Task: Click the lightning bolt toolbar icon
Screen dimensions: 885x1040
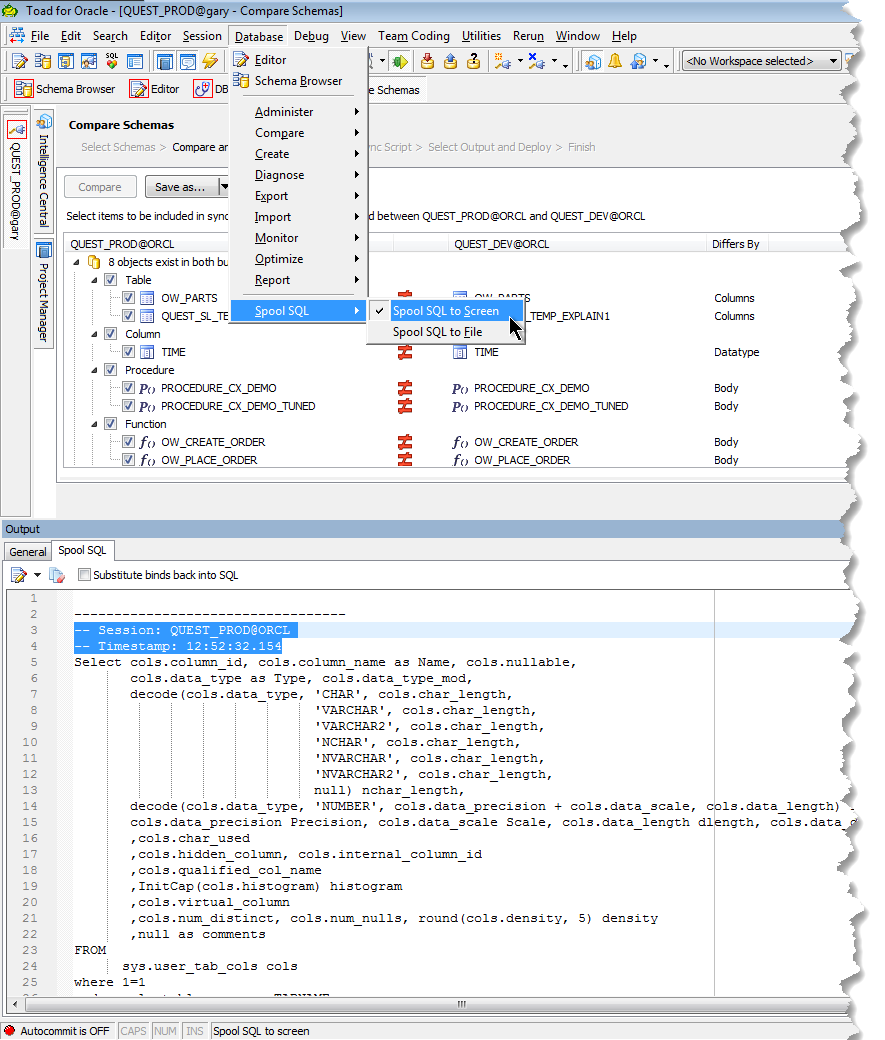Action: (x=210, y=62)
